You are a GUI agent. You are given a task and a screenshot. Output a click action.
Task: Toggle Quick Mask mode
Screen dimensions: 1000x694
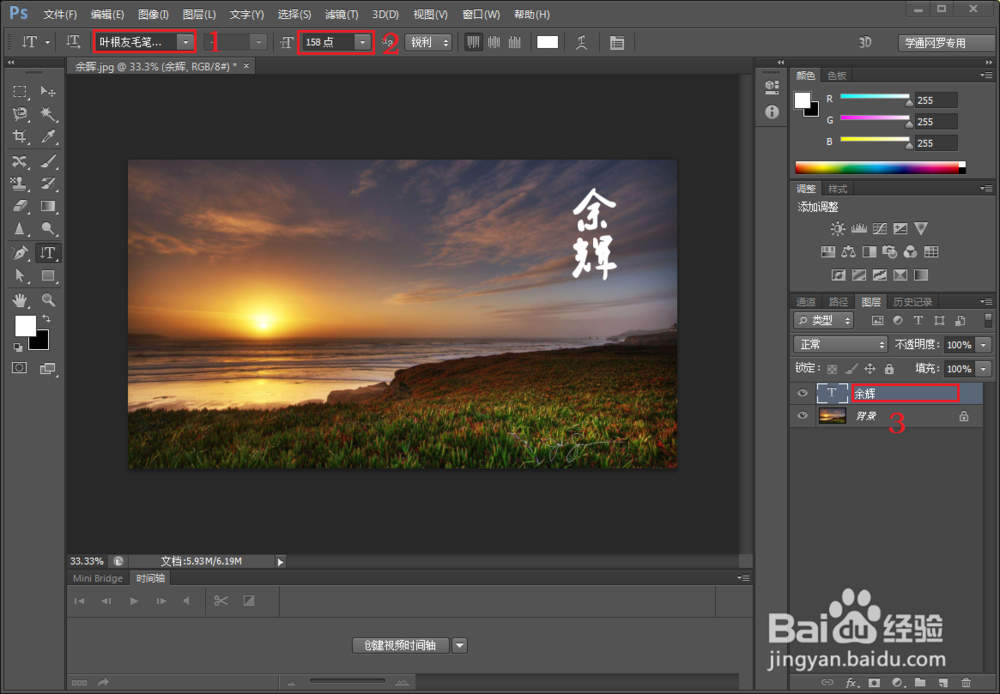click(20, 368)
